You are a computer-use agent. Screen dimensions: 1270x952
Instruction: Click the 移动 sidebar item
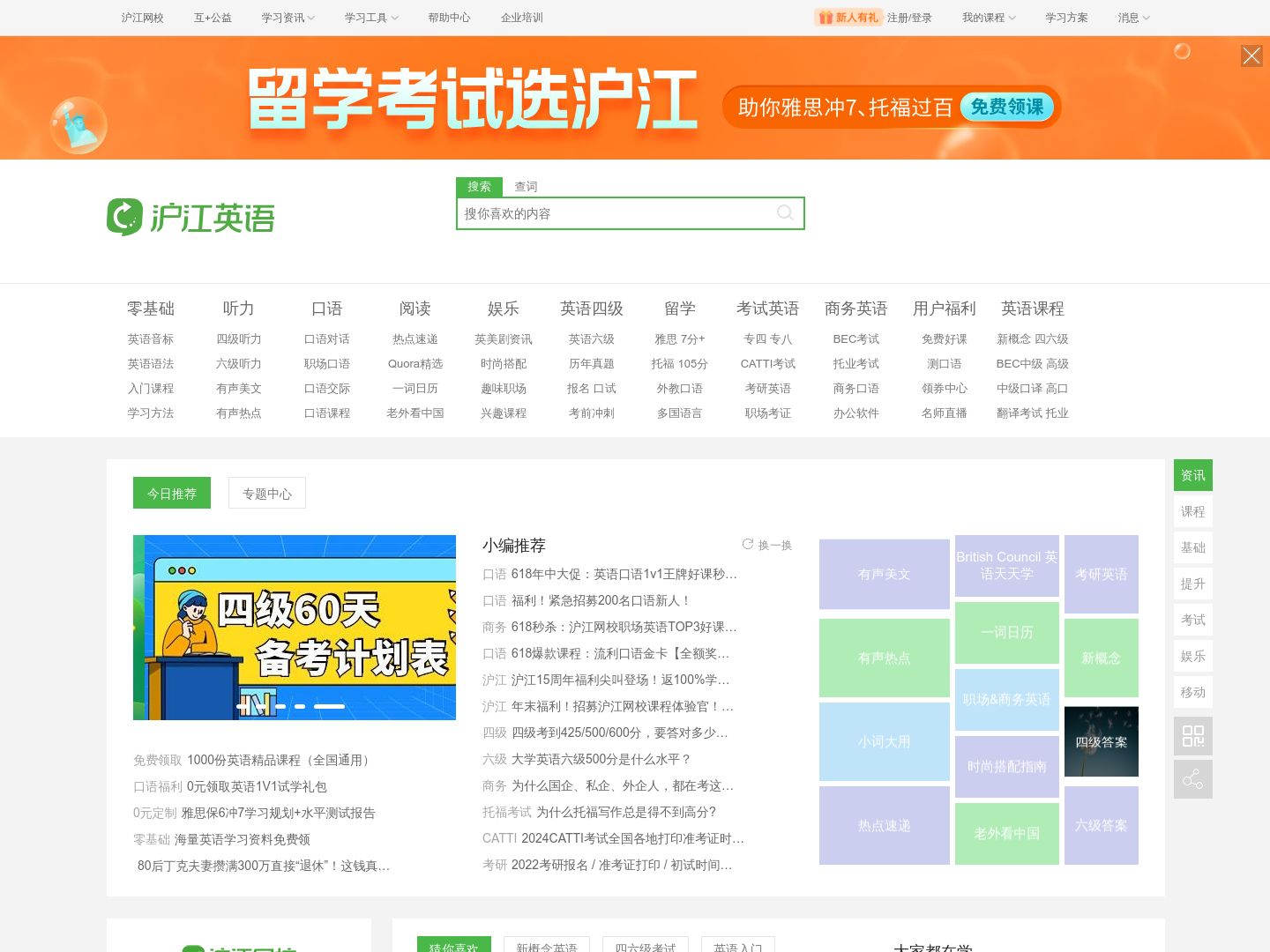tap(1193, 692)
